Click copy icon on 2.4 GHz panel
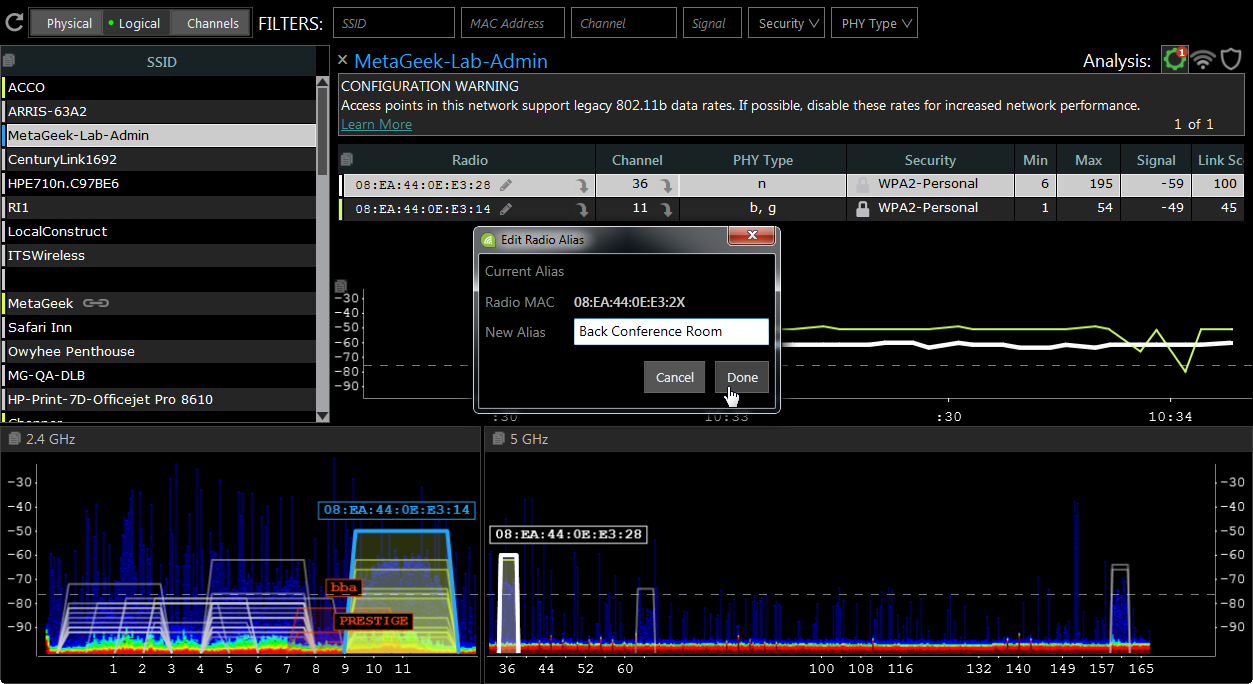Viewport: 1253px width, 684px height. (14, 439)
